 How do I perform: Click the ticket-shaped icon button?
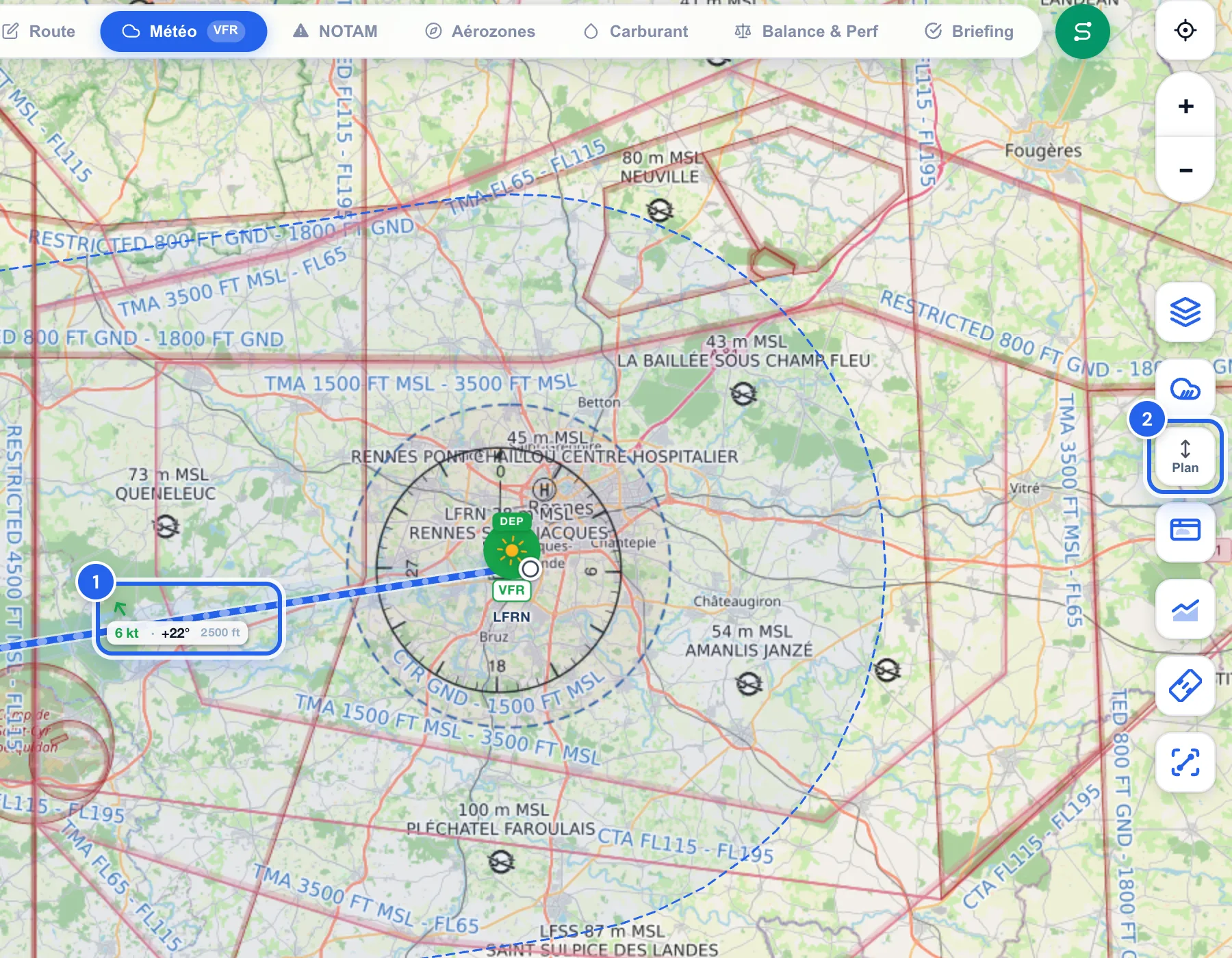click(1185, 686)
